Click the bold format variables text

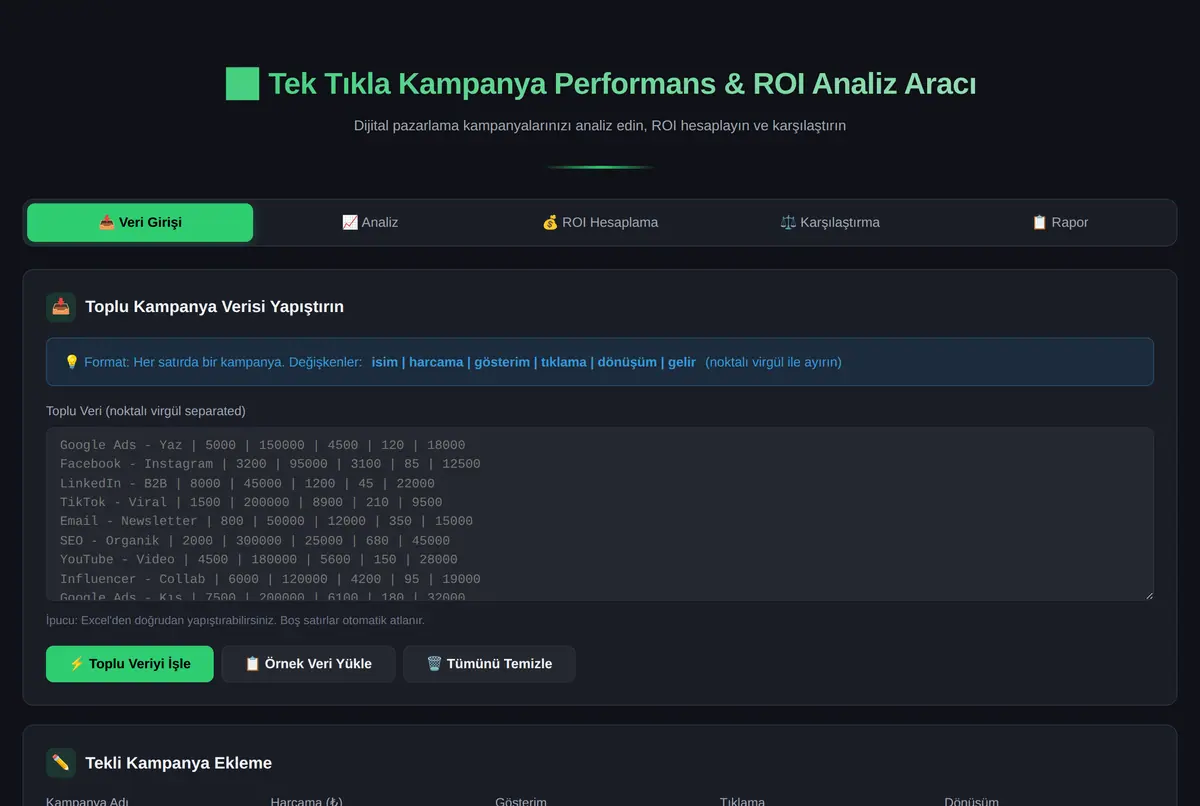533,362
